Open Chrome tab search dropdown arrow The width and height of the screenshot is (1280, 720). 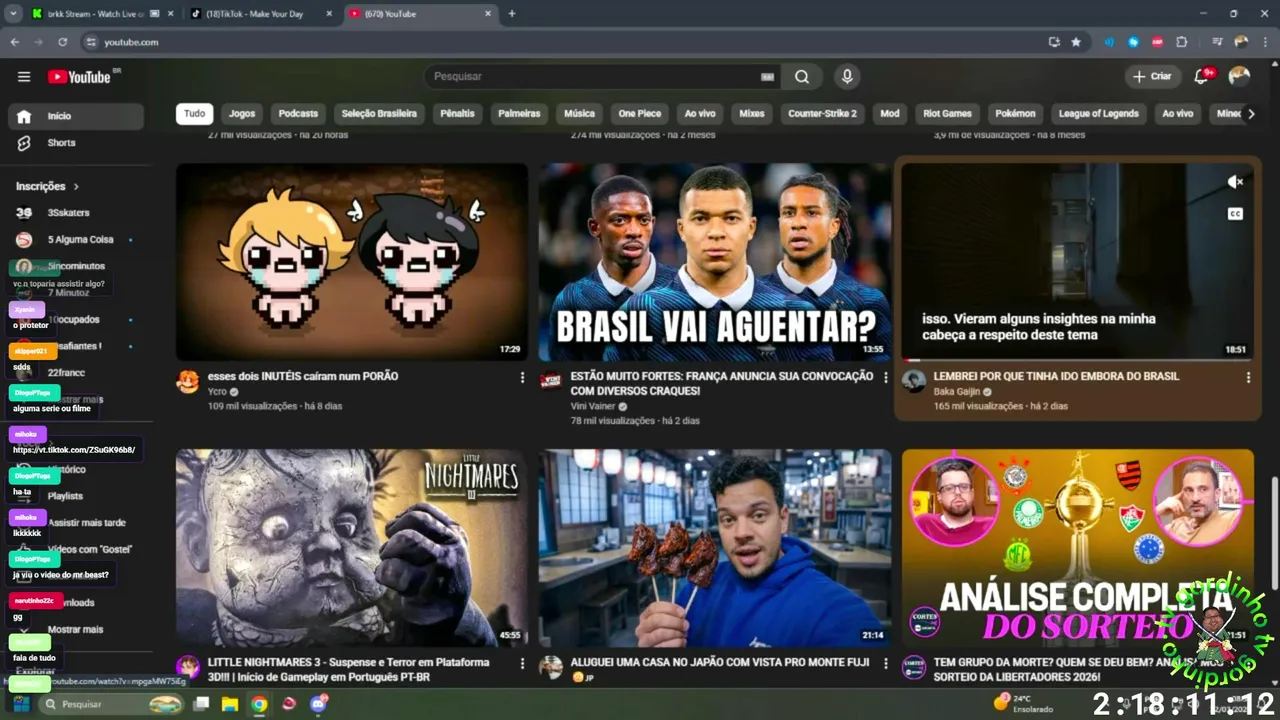(x=13, y=14)
